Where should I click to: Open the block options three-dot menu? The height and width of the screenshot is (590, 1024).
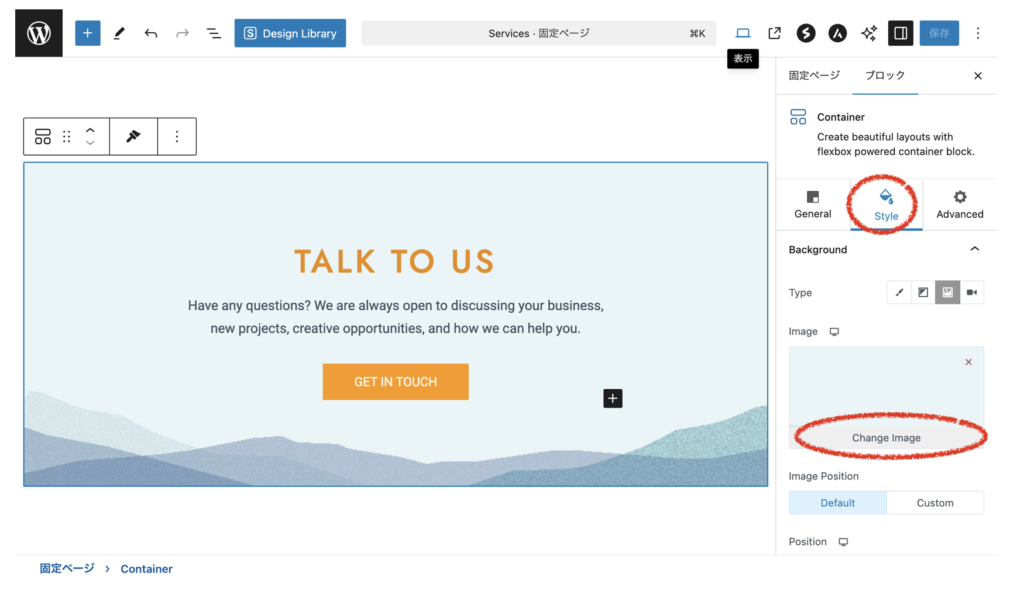pyautogui.click(x=177, y=137)
